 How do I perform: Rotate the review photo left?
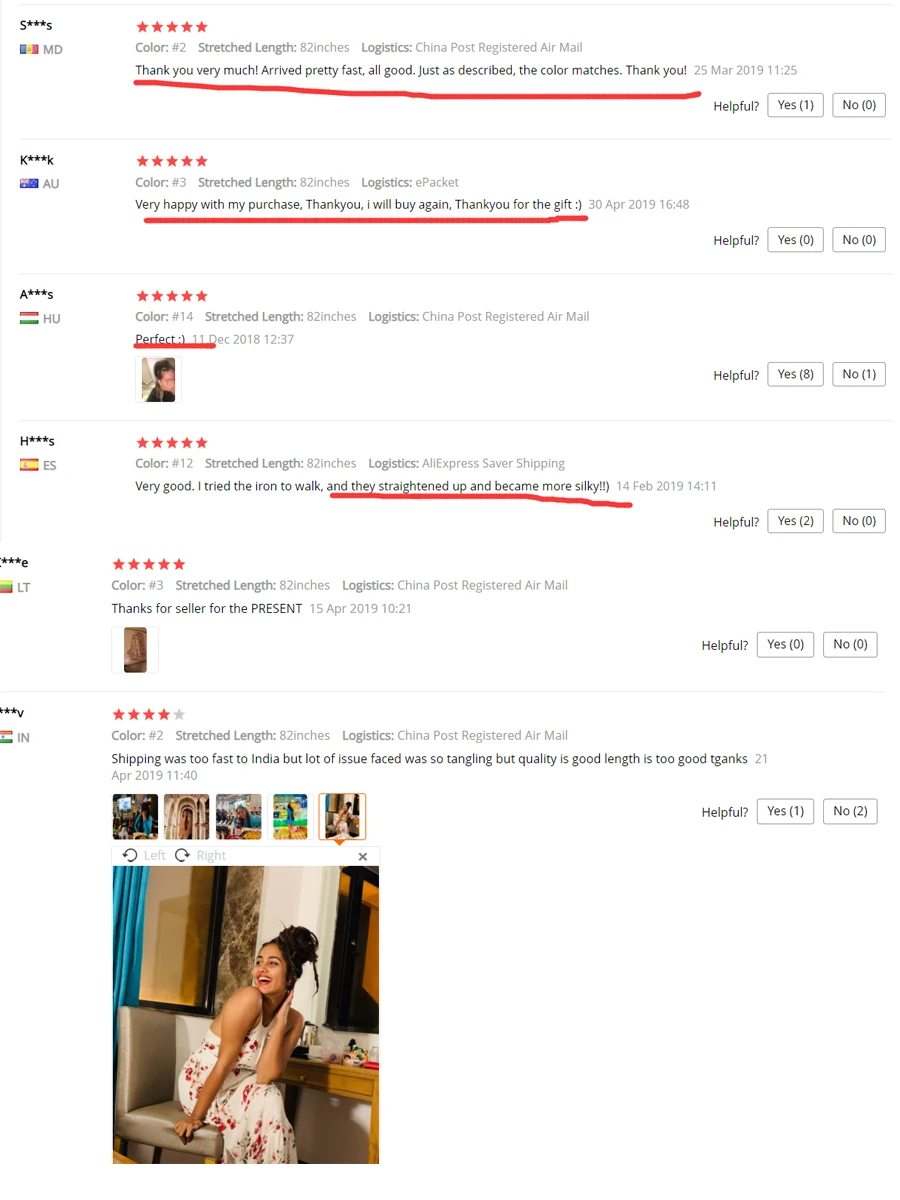(x=143, y=856)
